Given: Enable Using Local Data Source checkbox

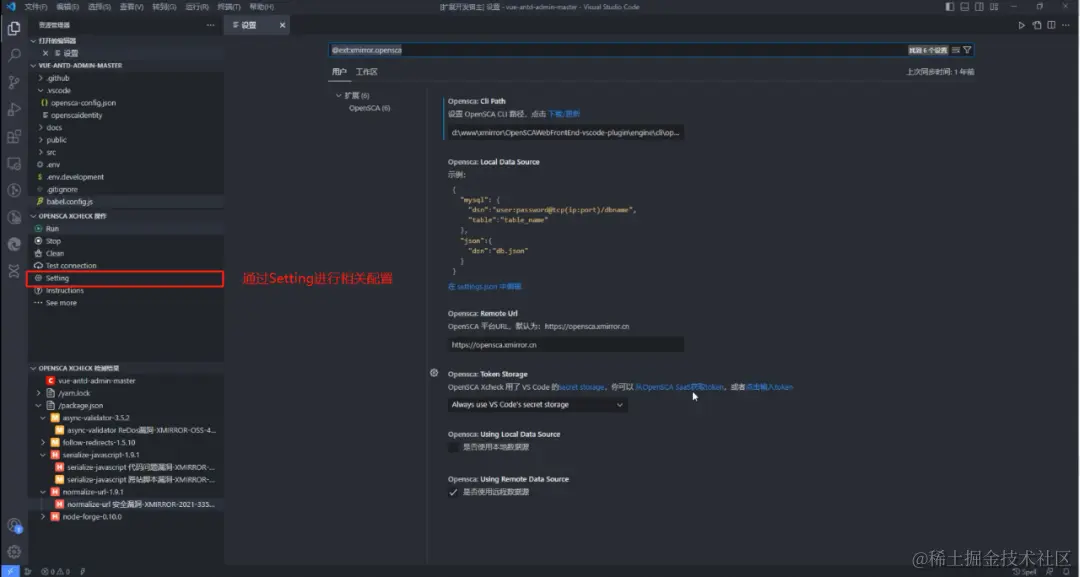Looking at the screenshot, I should 453,448.
